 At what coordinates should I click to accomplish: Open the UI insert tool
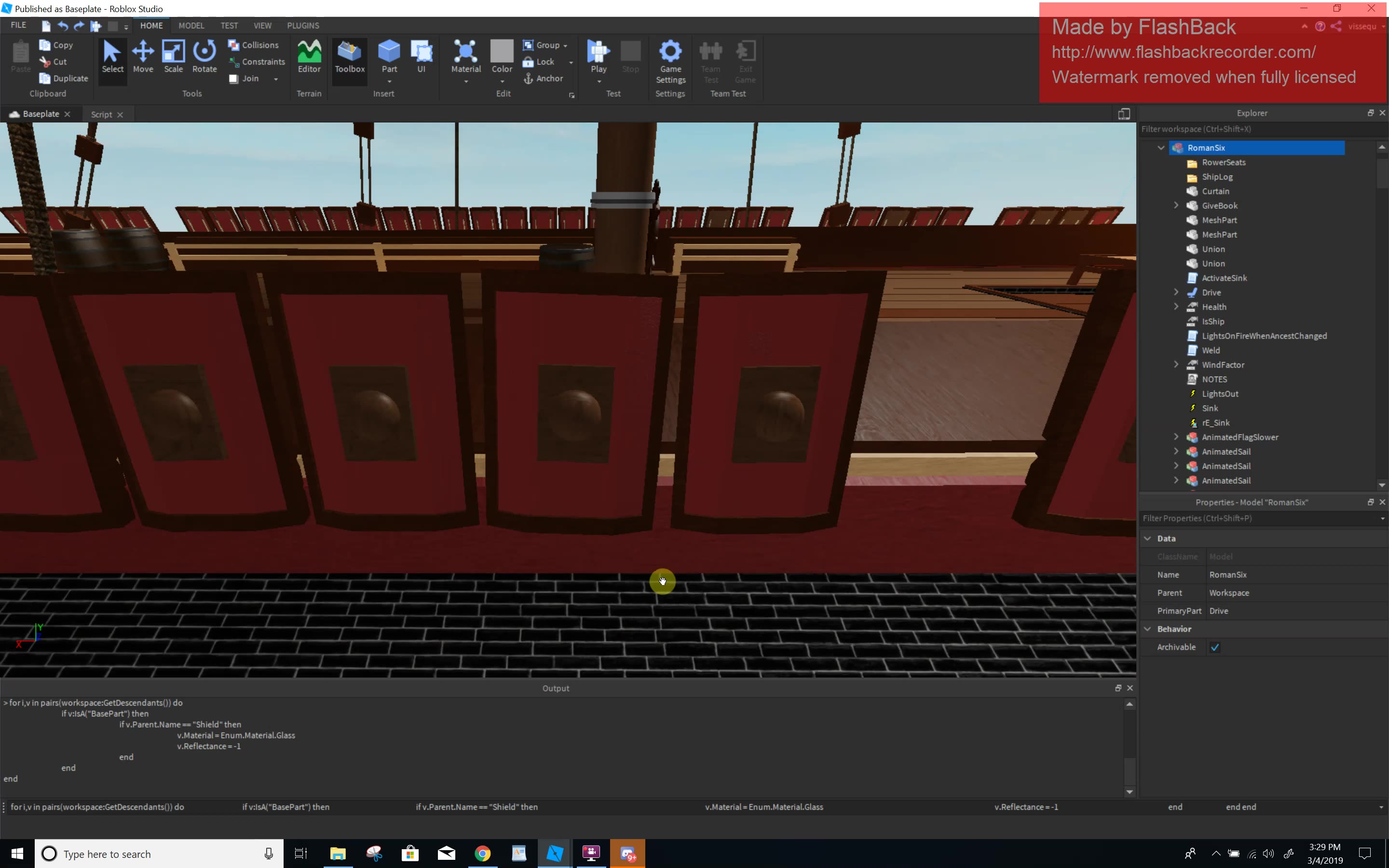tap(422, 57)
